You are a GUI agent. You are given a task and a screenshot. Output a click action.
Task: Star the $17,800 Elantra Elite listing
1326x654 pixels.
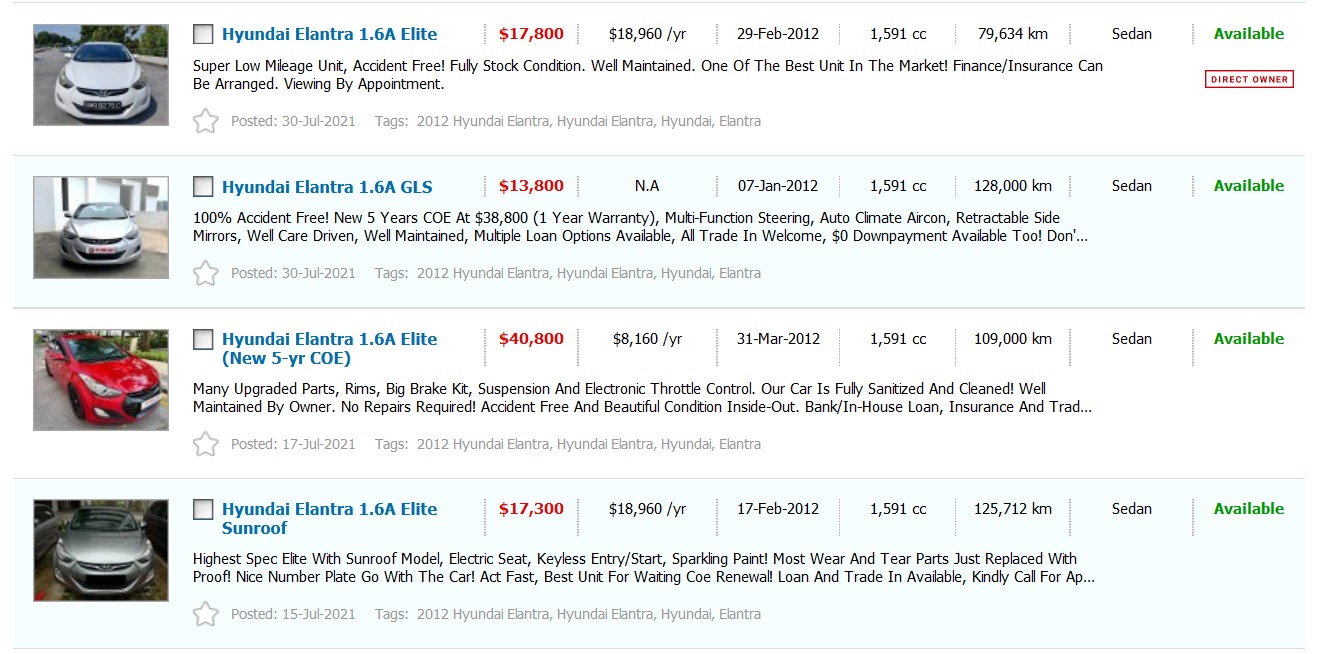(205, 121)
